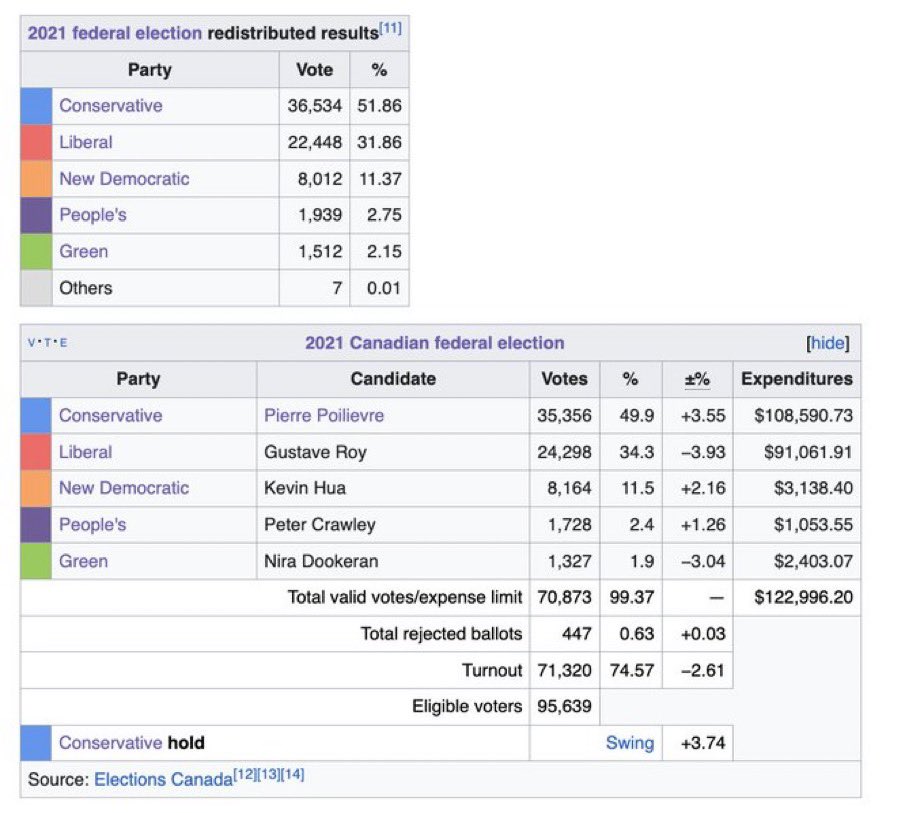
Task: Select candidate name Peter Crawley
Action: (x=319, y=524)
